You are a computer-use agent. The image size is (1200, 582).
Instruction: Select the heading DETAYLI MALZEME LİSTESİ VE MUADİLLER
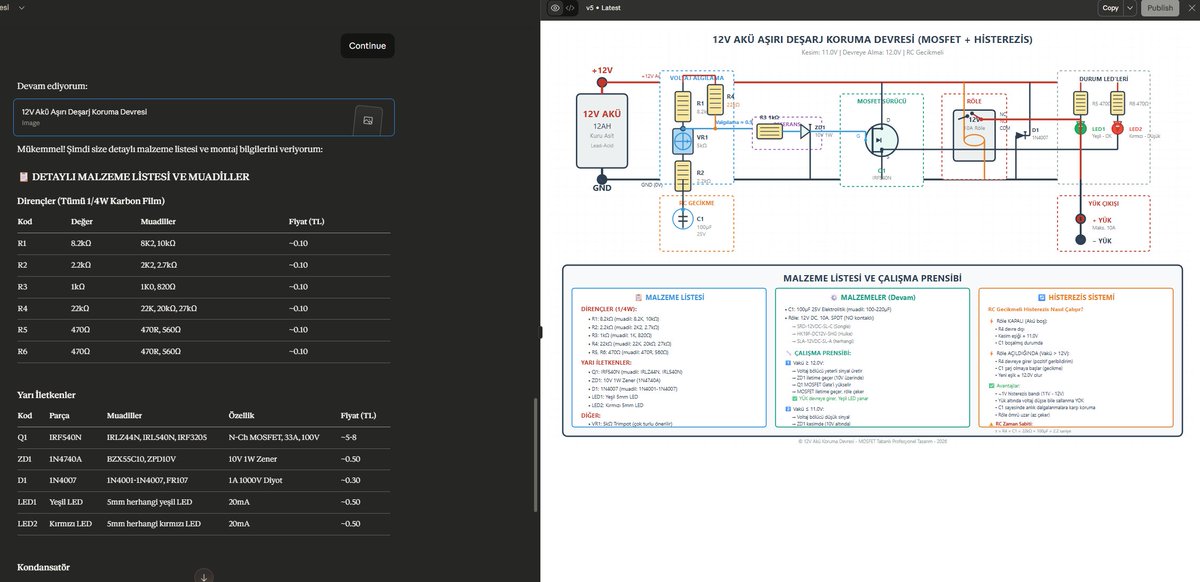tap(141, 177)
